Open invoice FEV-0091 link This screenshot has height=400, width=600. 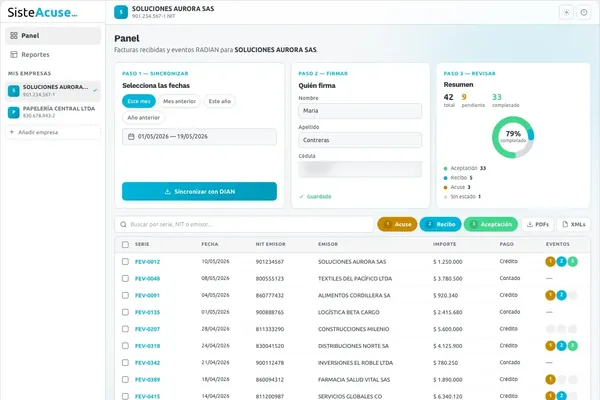pyautogui.click(x=147, y=296)
